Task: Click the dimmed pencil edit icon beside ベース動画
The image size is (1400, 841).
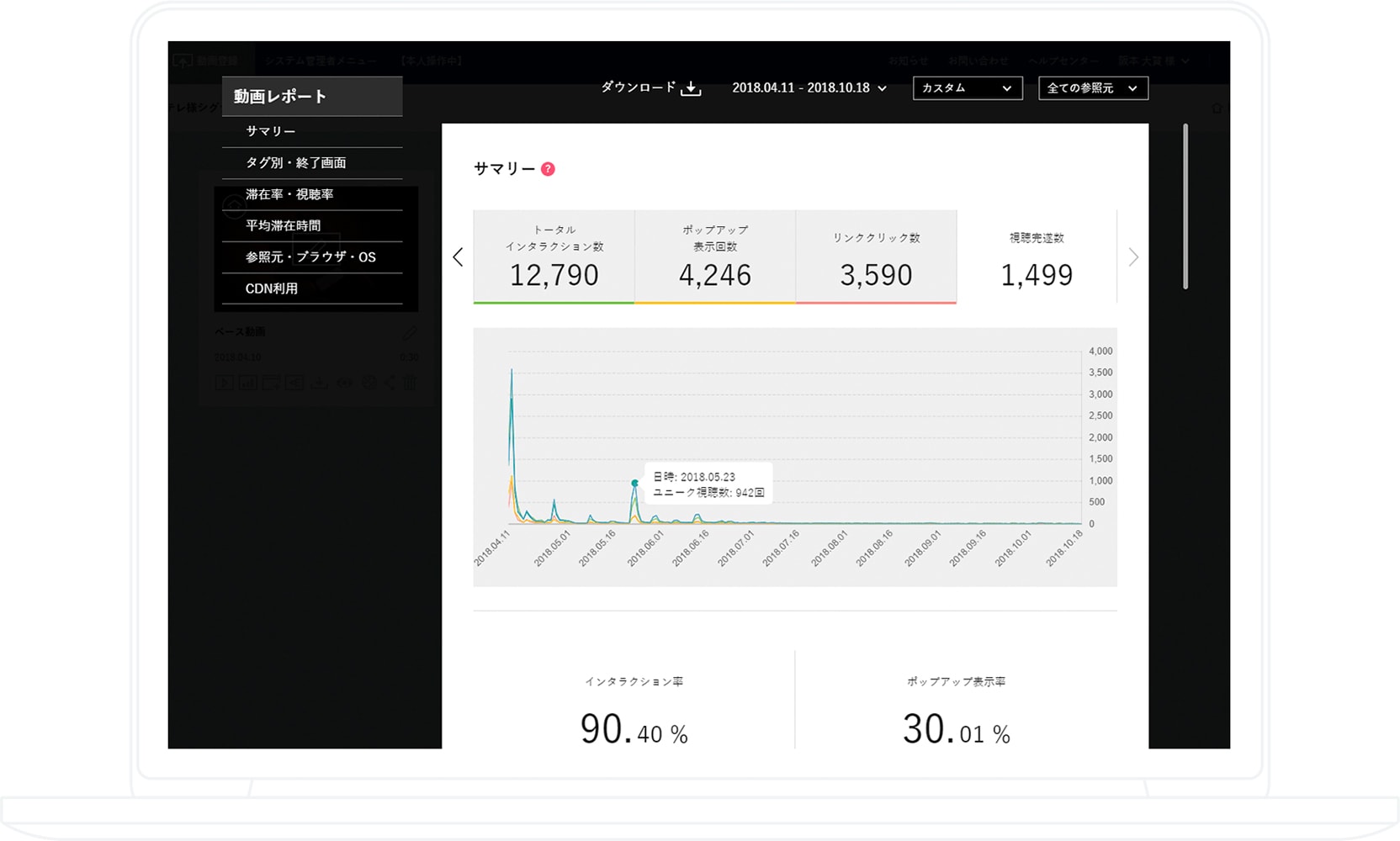Action: [410, 333]
